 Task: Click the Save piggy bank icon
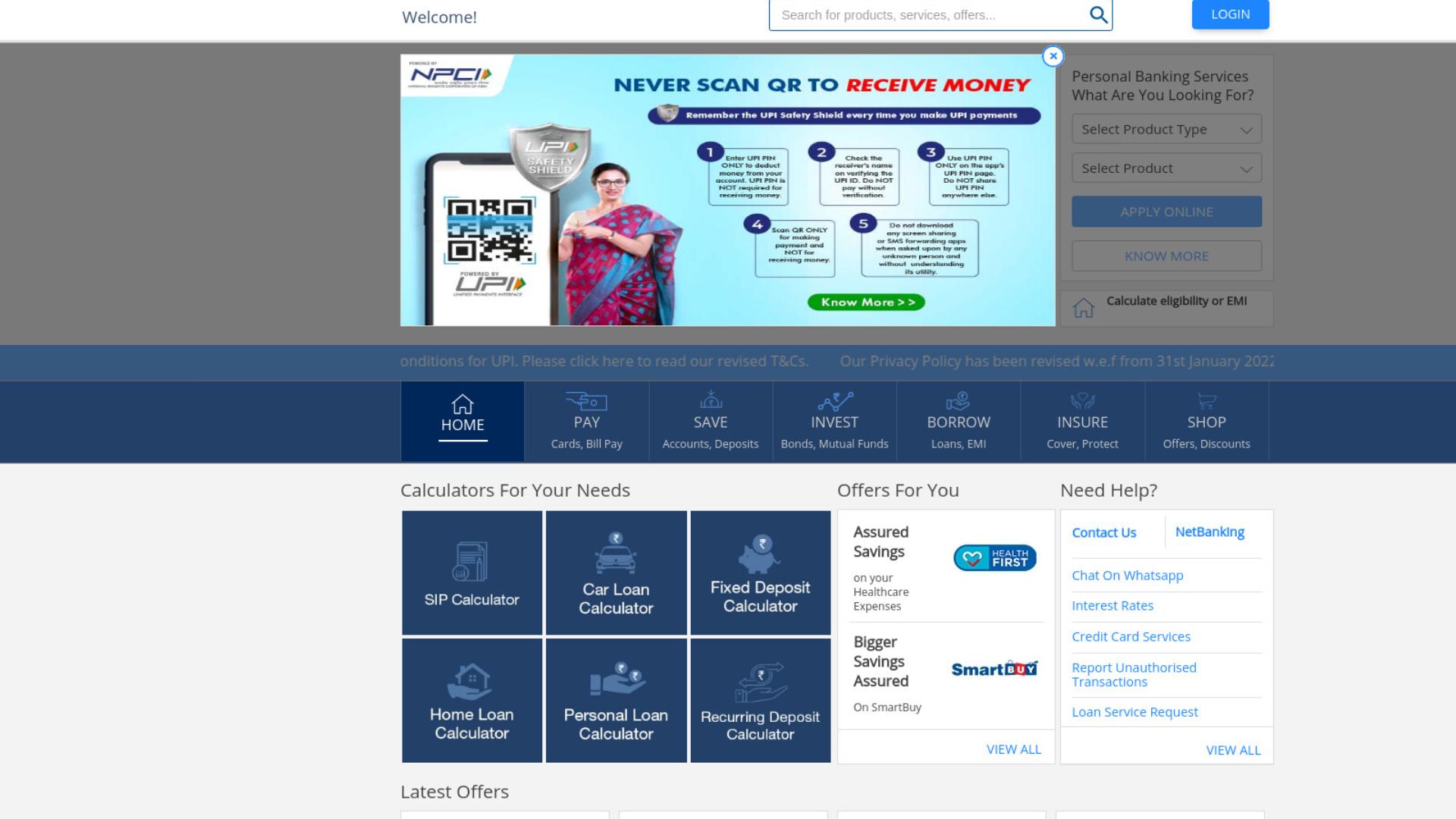click(711, 400)
